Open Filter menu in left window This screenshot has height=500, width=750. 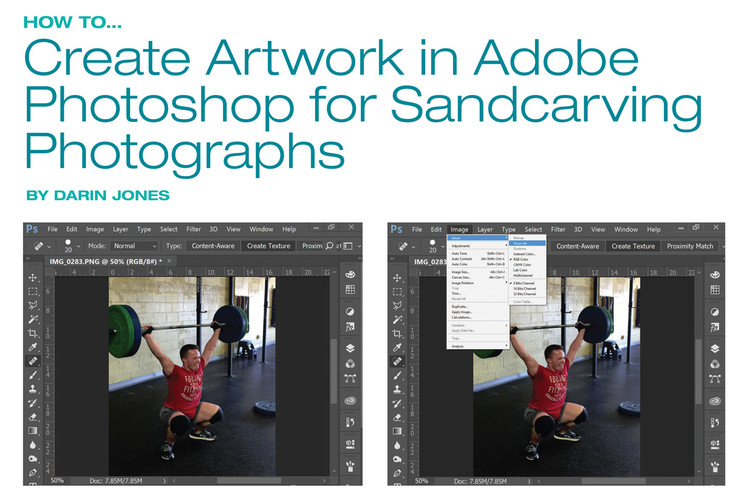click(193, 229)
